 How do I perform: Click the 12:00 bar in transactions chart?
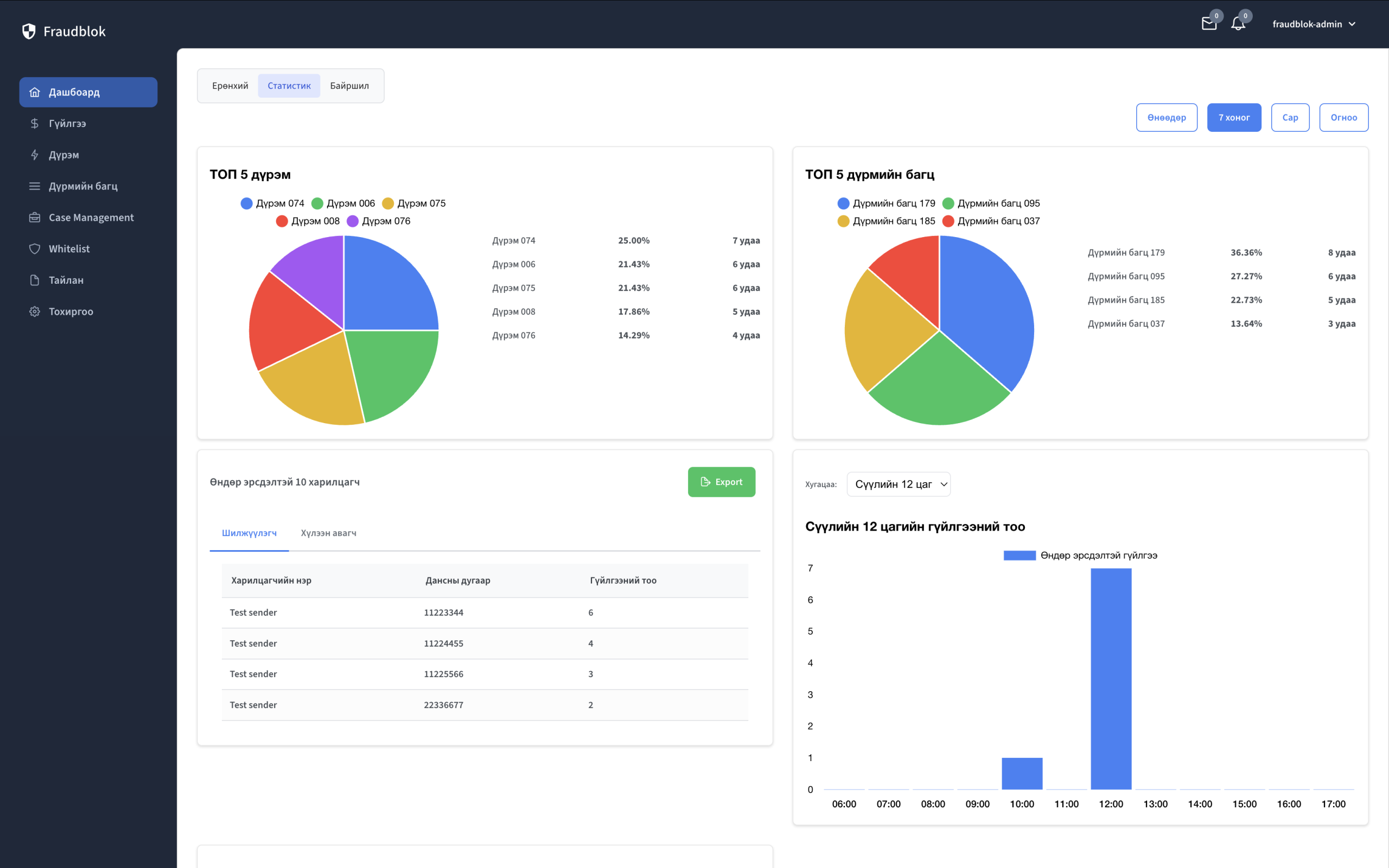click(x=1111, y=679)
